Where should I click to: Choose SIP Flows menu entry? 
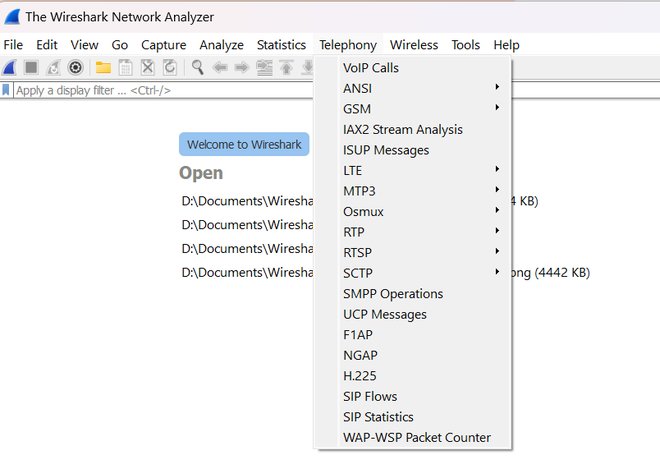pyautogui.click(x=370, y=396)
